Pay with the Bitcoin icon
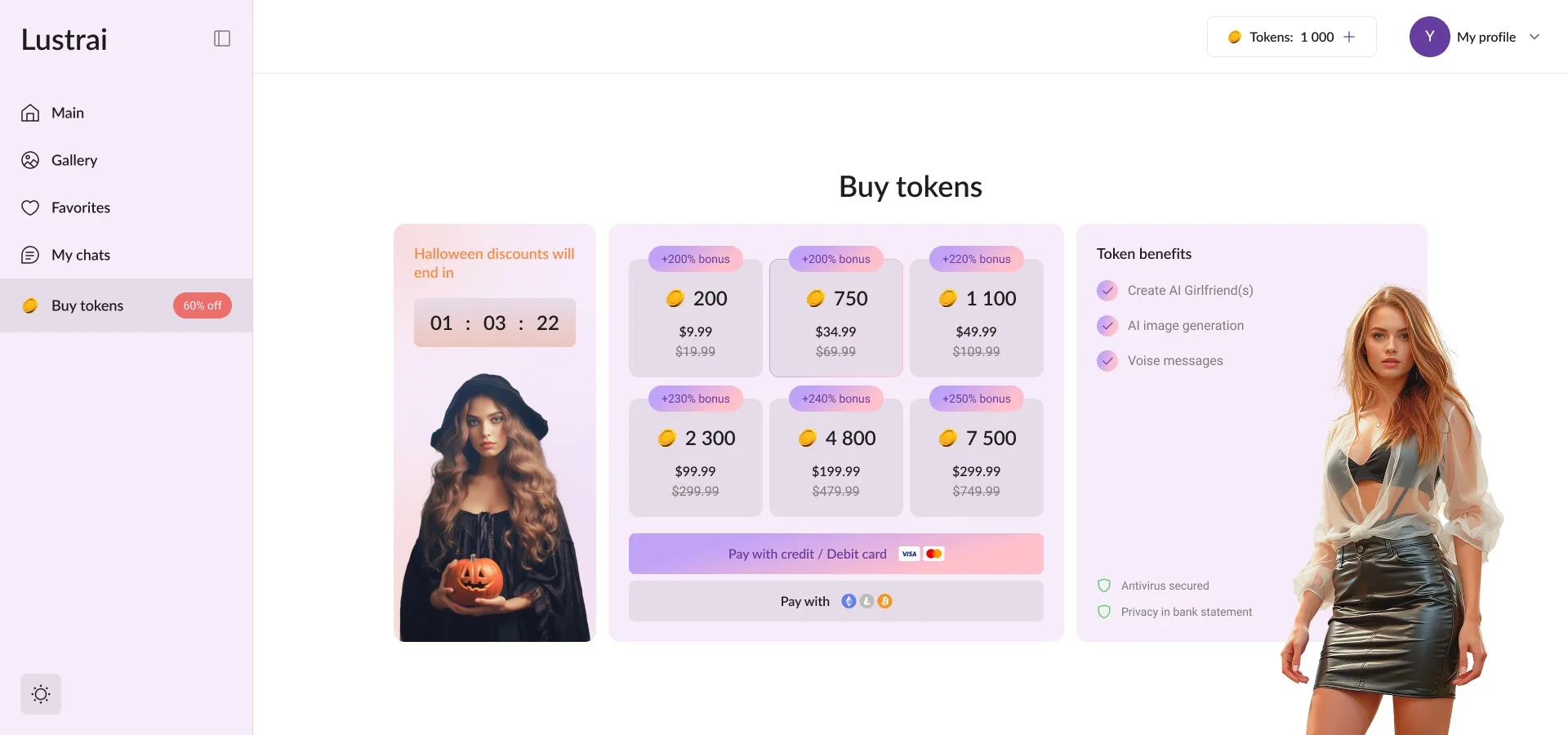 pos(885,601)
